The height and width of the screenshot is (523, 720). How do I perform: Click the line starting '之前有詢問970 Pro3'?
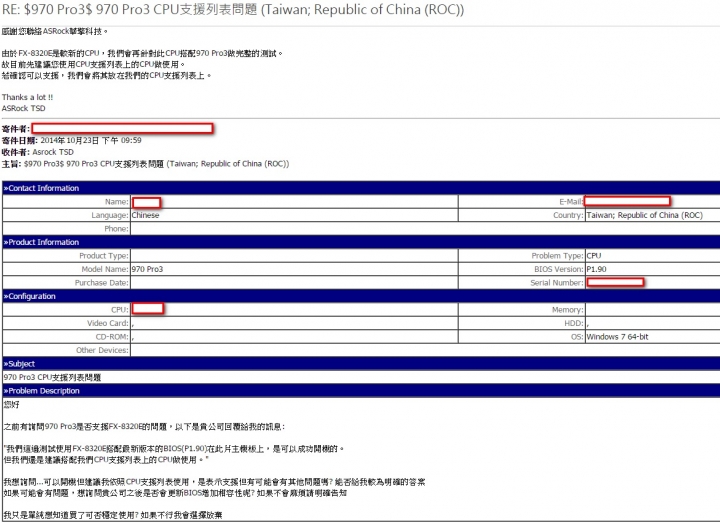tap(144, 427)
